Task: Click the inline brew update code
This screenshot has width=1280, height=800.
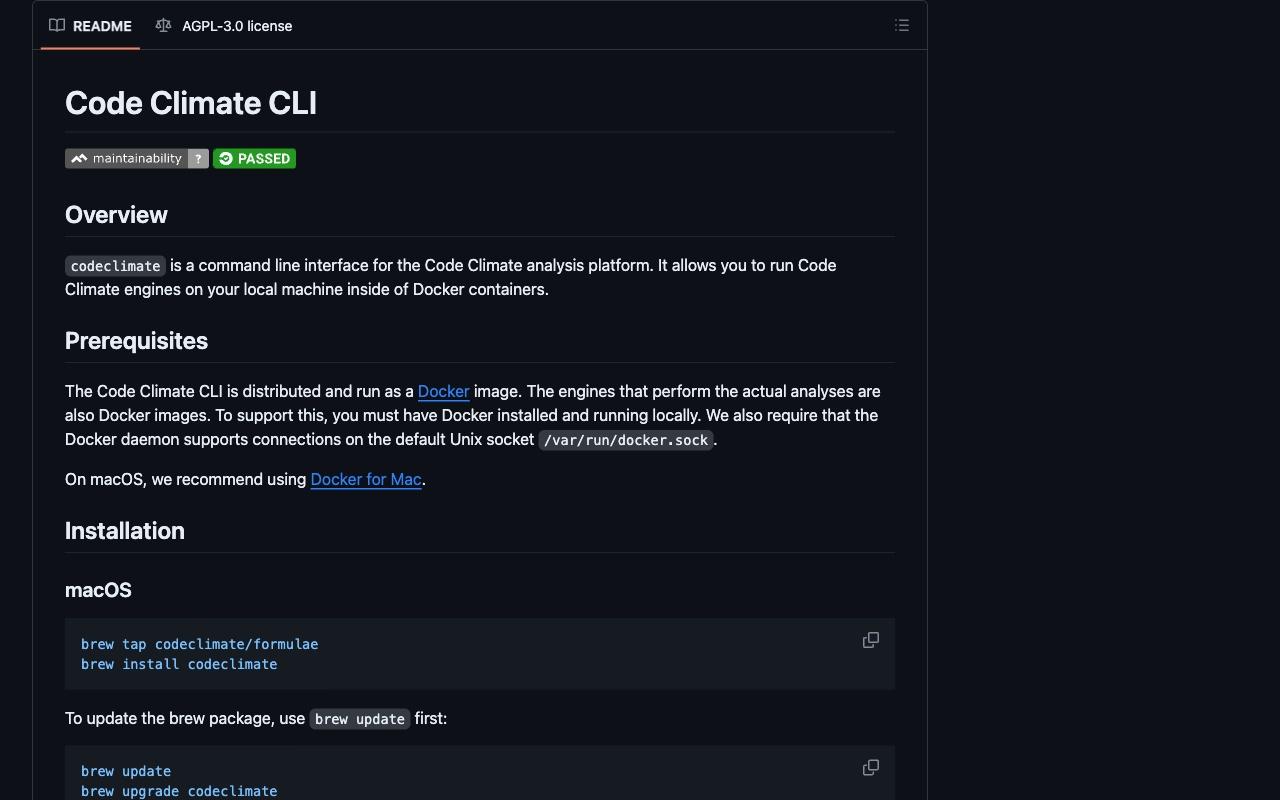Action: (360, 719)
